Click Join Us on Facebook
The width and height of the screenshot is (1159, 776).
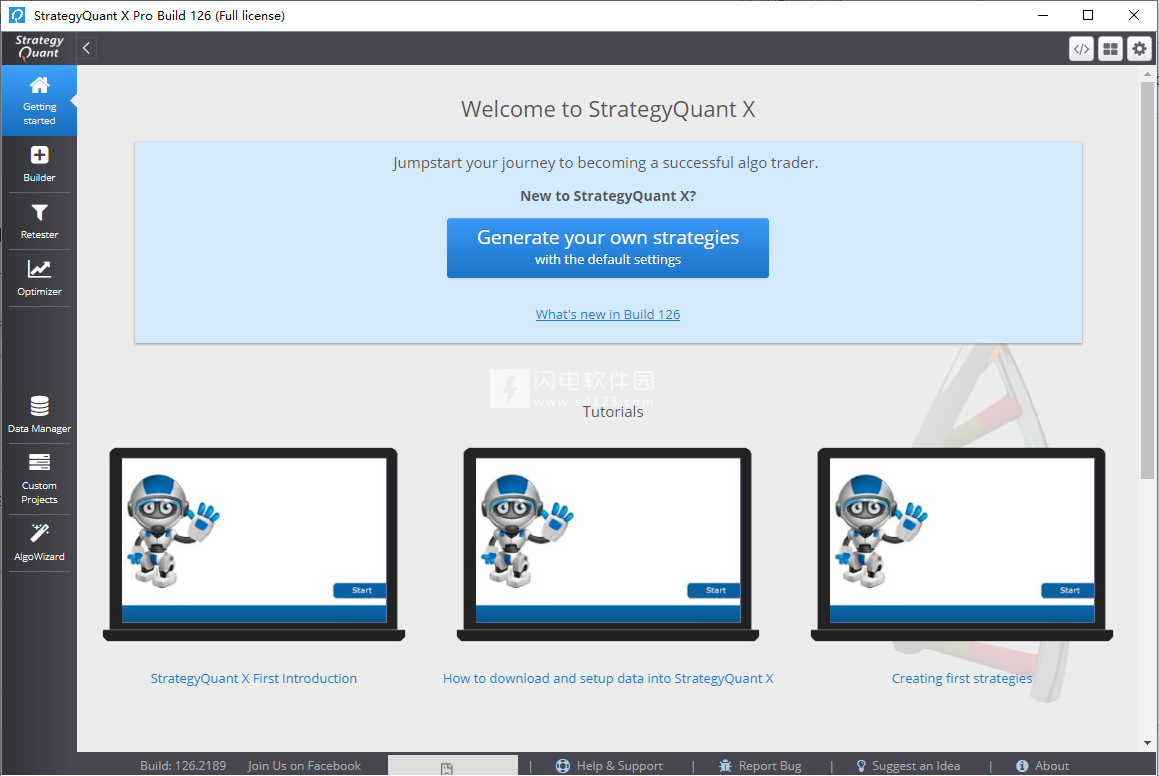pyautogui.click(x=304, y=766)
